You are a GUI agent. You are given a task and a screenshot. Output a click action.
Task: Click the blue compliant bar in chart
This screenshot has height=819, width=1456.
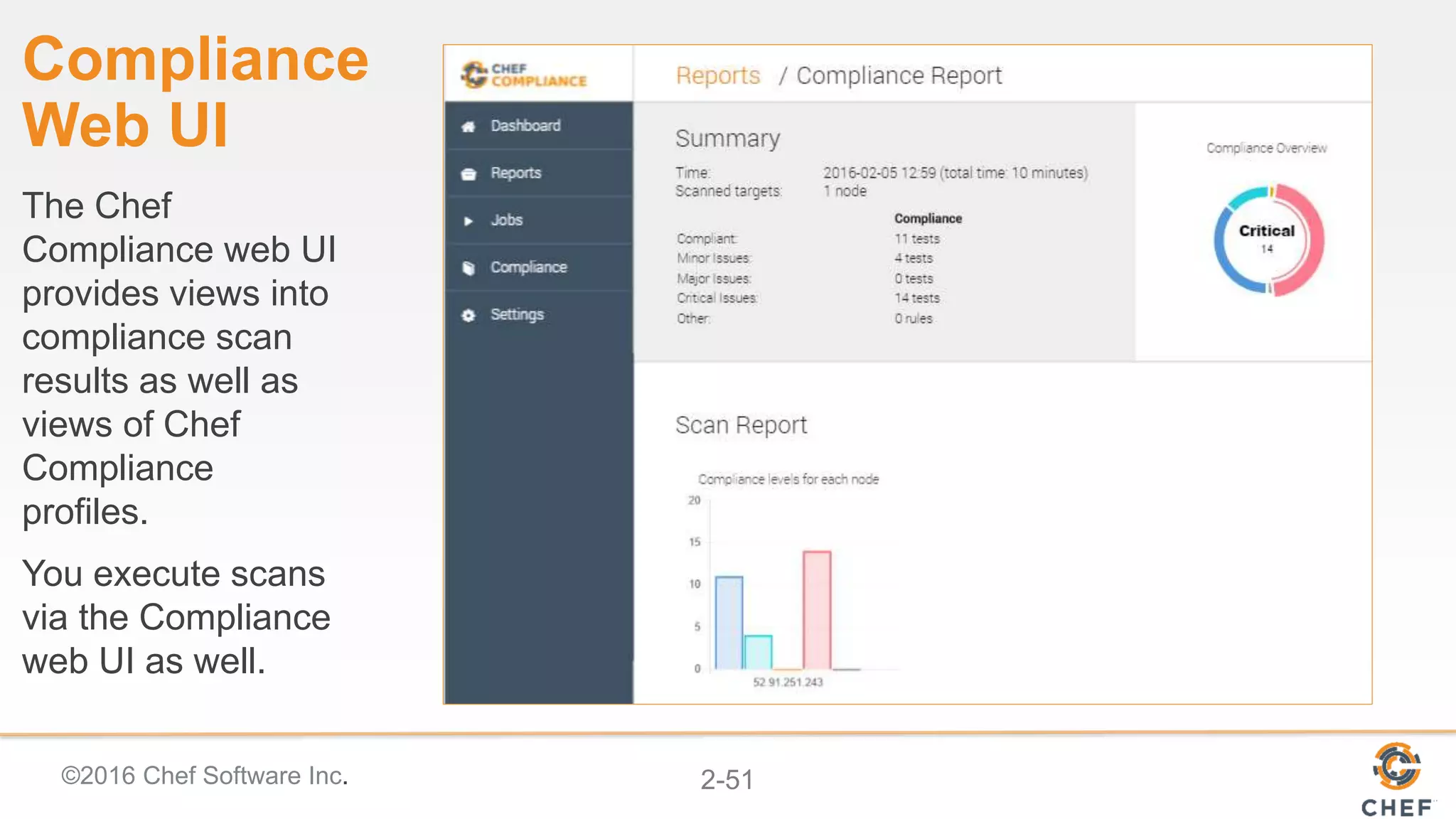click(729, 623)
